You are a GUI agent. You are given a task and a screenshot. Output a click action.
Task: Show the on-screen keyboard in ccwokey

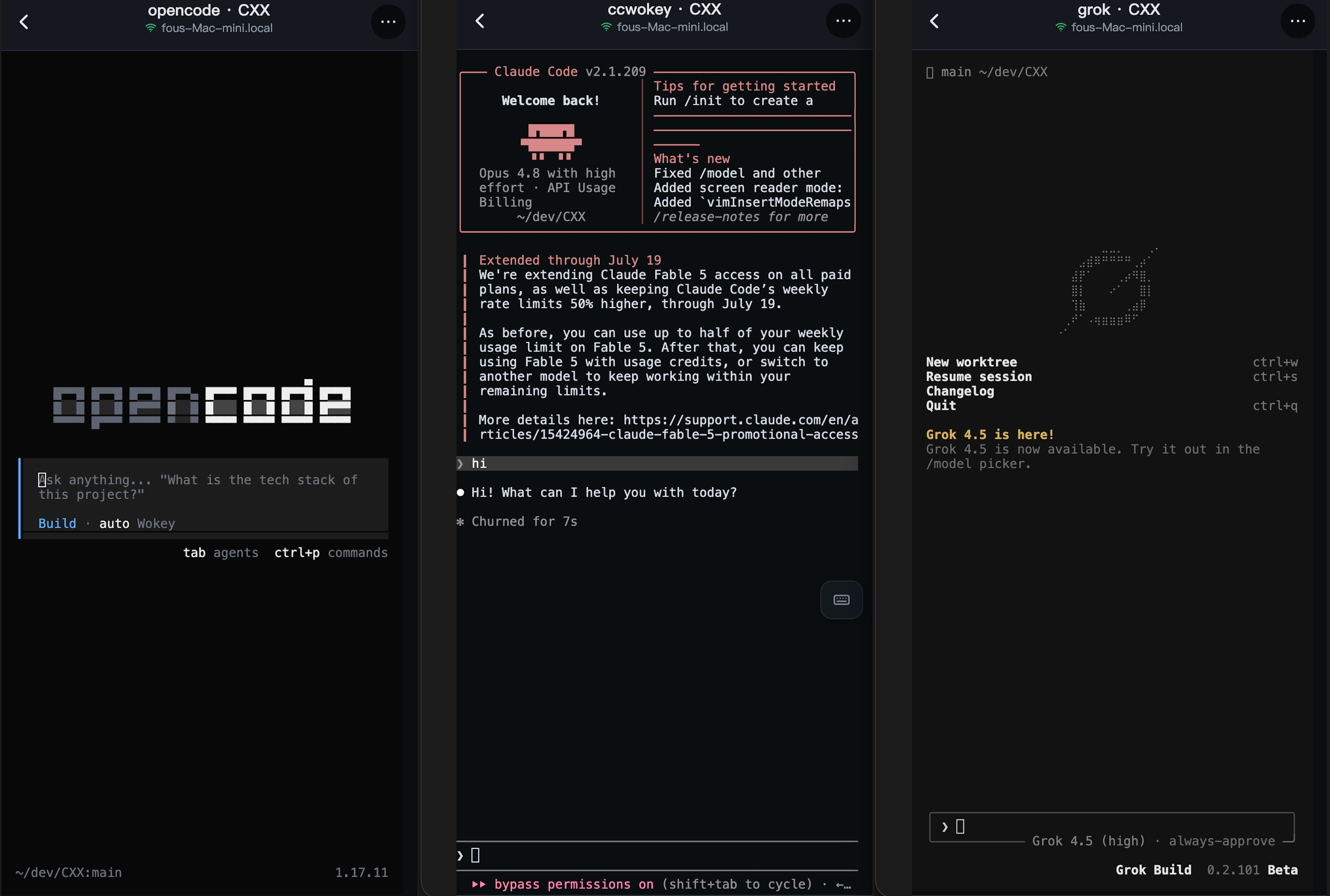coord(841,600)
